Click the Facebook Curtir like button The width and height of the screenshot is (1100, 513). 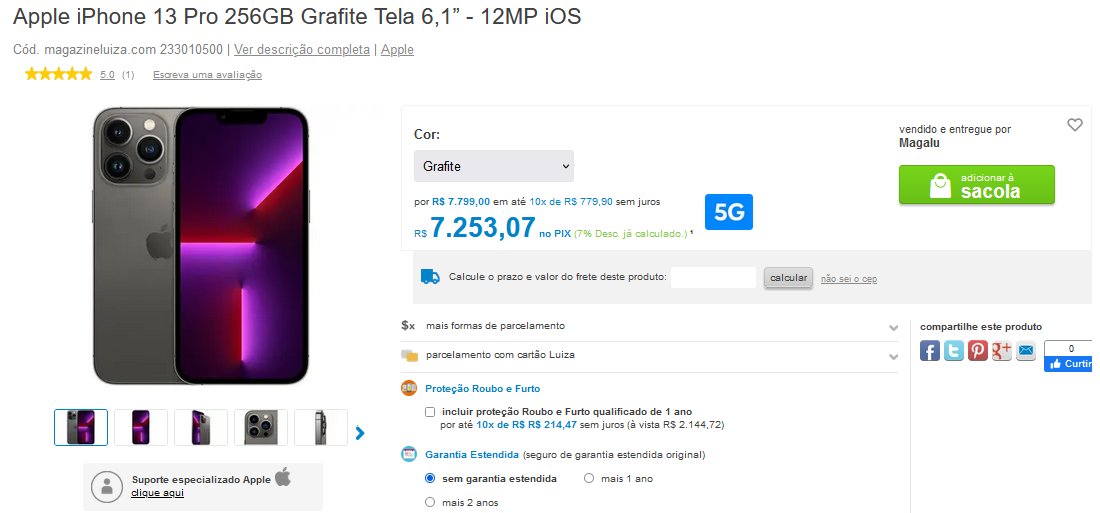(1068, 364)
